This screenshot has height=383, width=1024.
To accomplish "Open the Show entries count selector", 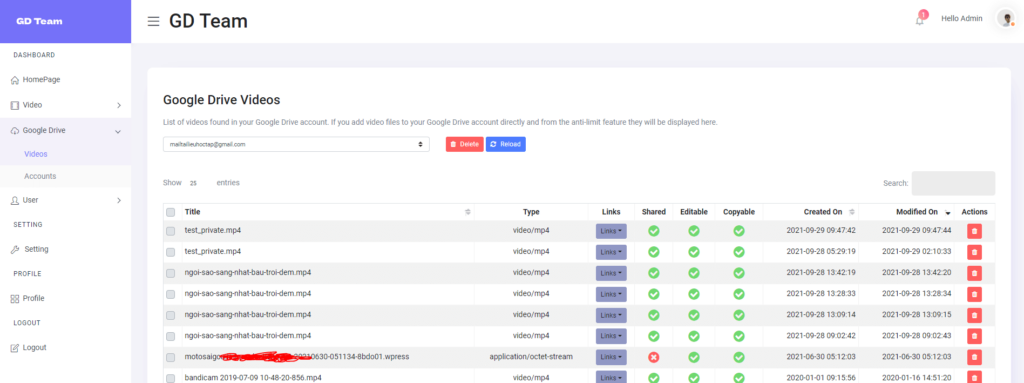I will pyautogui.click(x=195, y=183).
